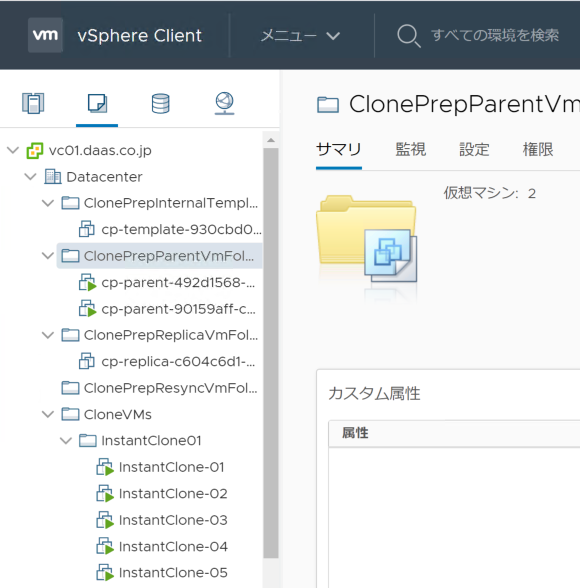The width and height of the screenshot is (580, 588).
Task: Select vc01.daas.co.jp in the tree
Action: [100, 150]
